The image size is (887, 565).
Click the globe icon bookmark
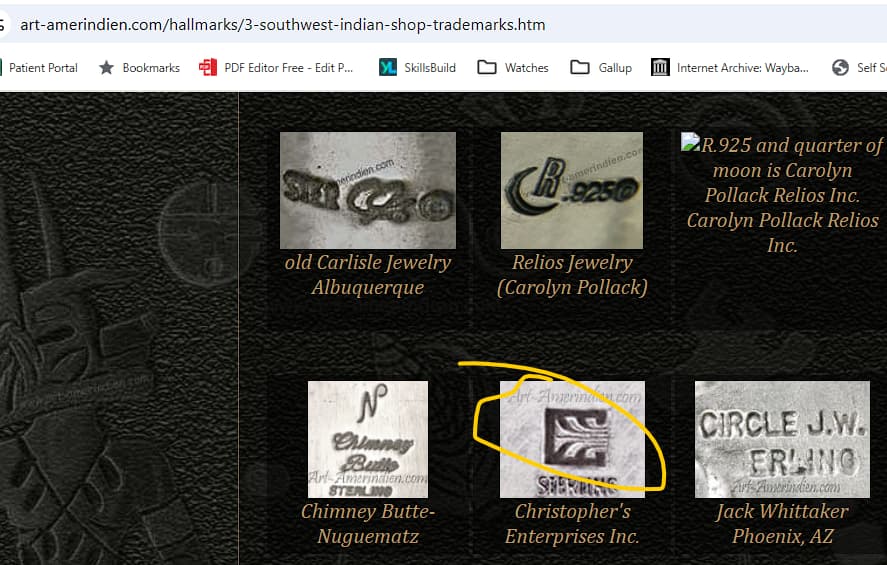840,68
